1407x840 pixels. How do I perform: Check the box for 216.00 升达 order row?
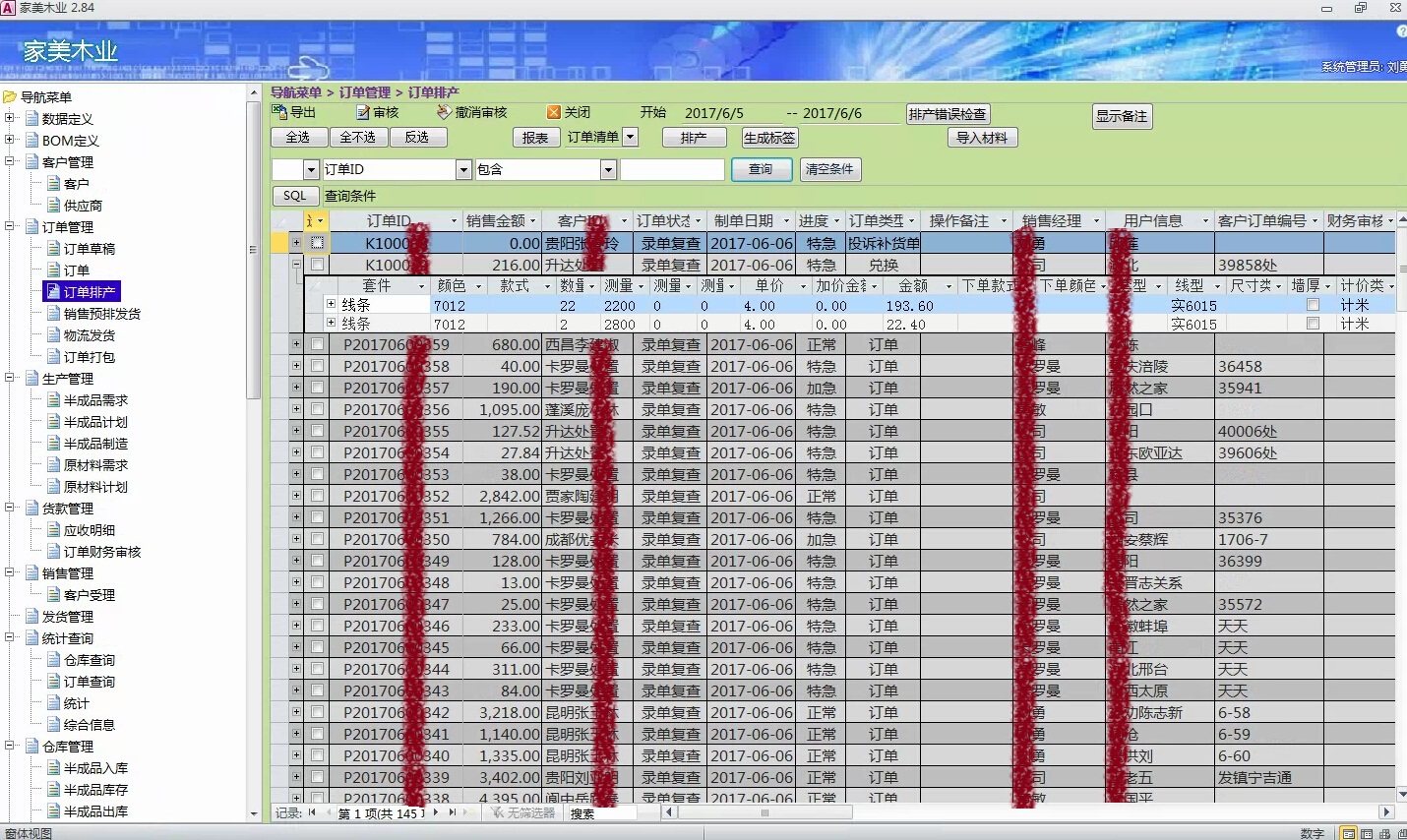(x=317, y=265)
